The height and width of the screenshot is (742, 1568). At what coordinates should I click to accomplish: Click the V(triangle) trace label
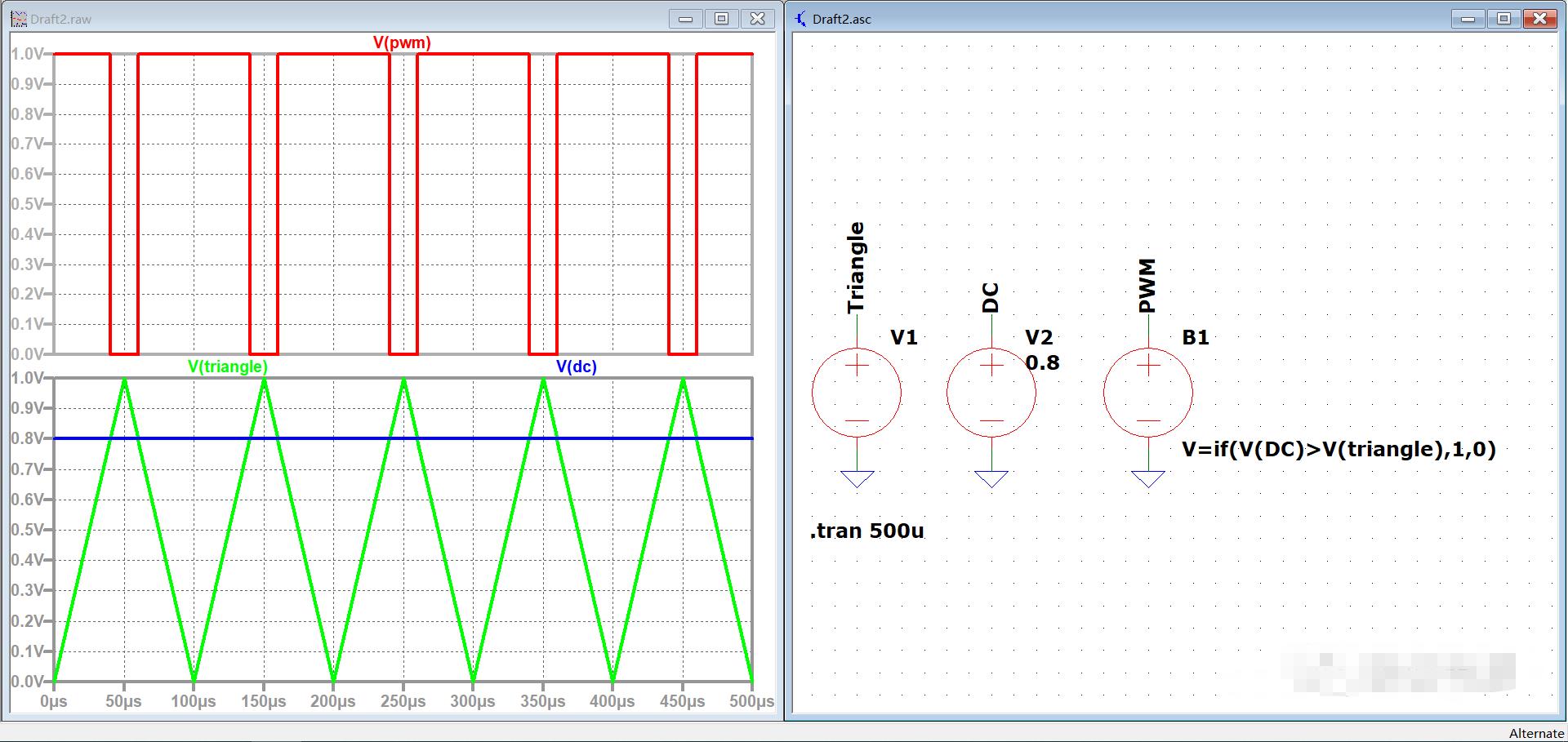click(x=228, y=367)
